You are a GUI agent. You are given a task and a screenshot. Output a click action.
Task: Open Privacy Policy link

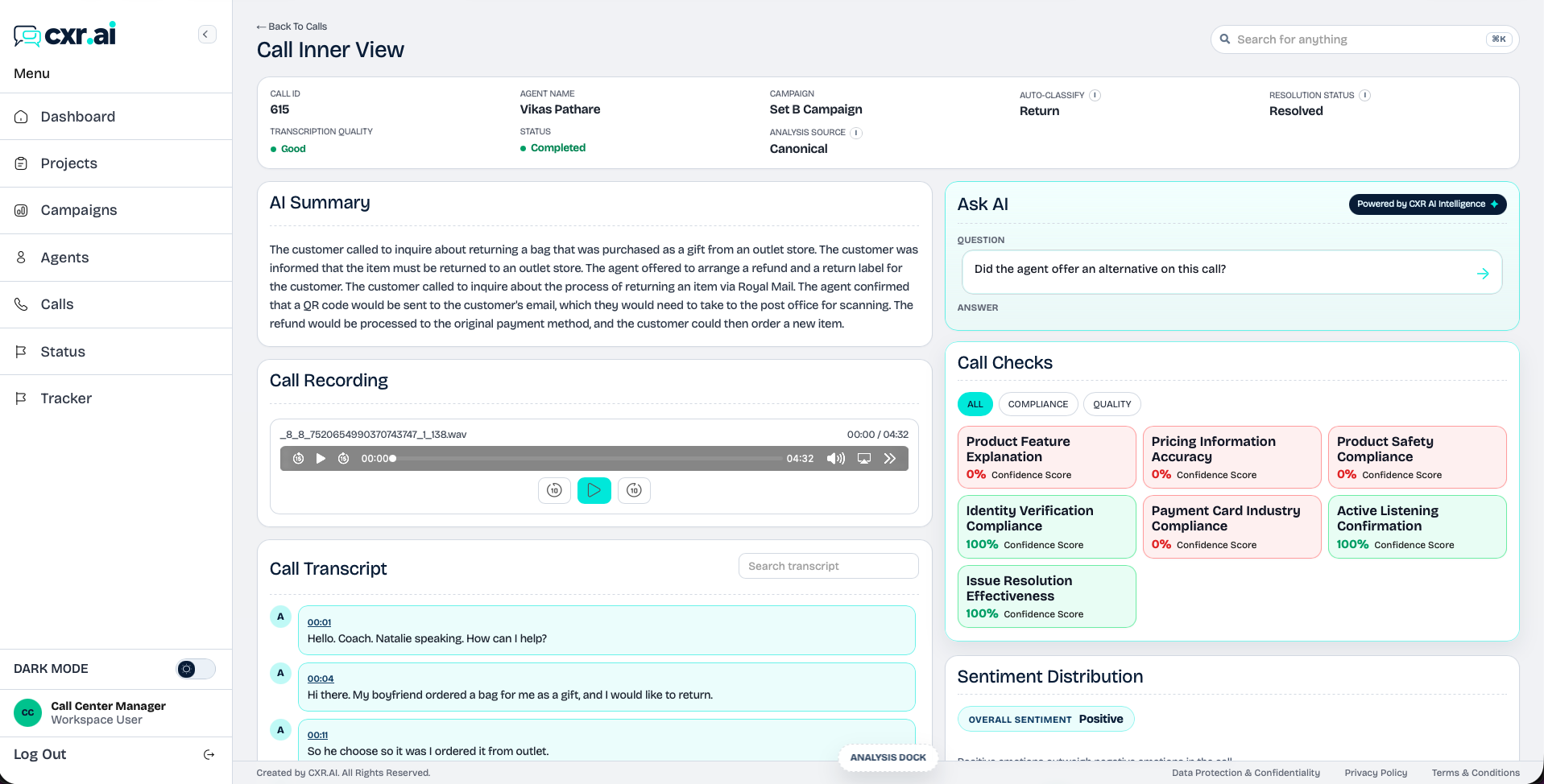[1376, 773]
